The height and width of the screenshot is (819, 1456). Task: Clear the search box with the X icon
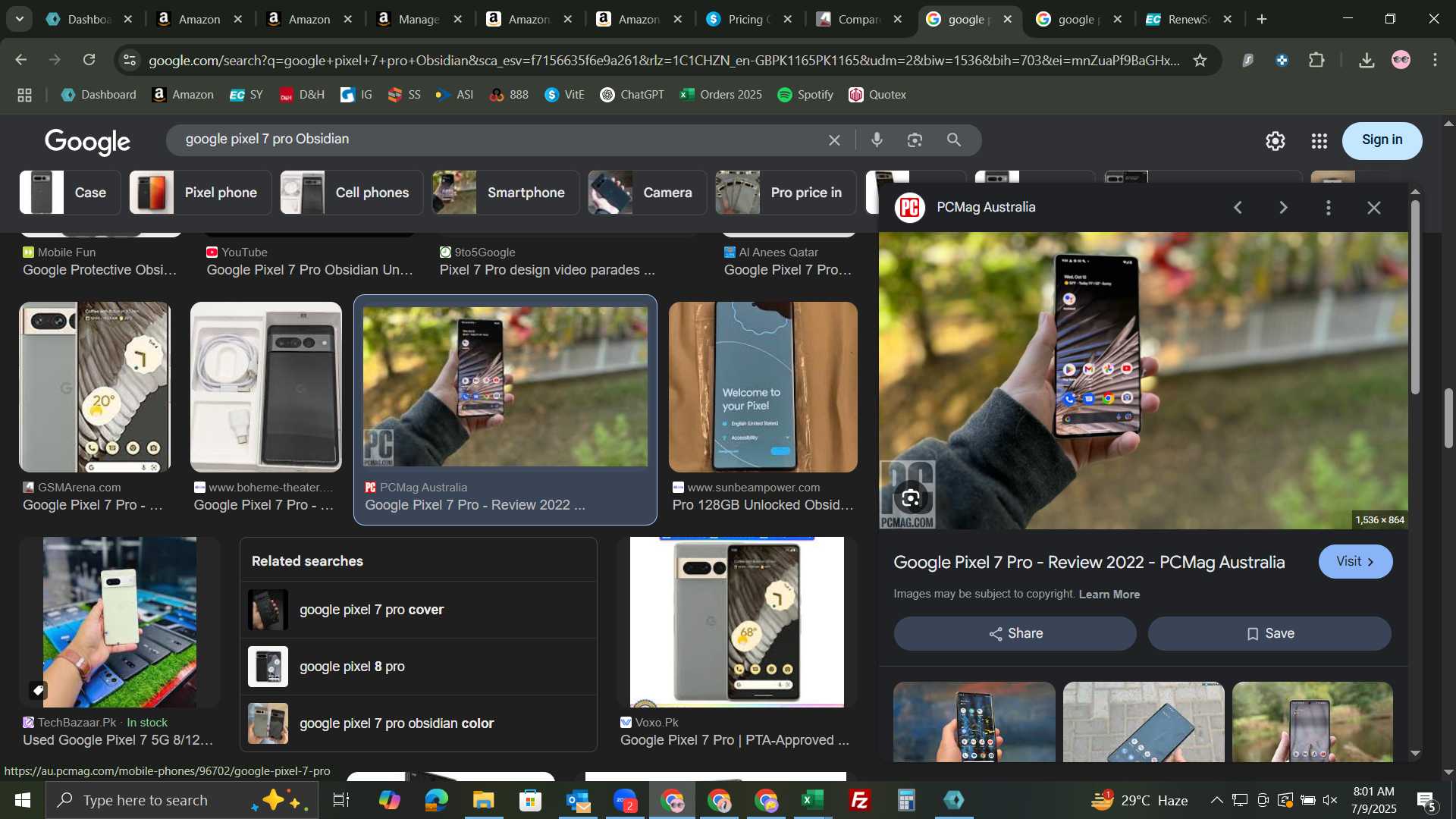click(x=834, y=140)
